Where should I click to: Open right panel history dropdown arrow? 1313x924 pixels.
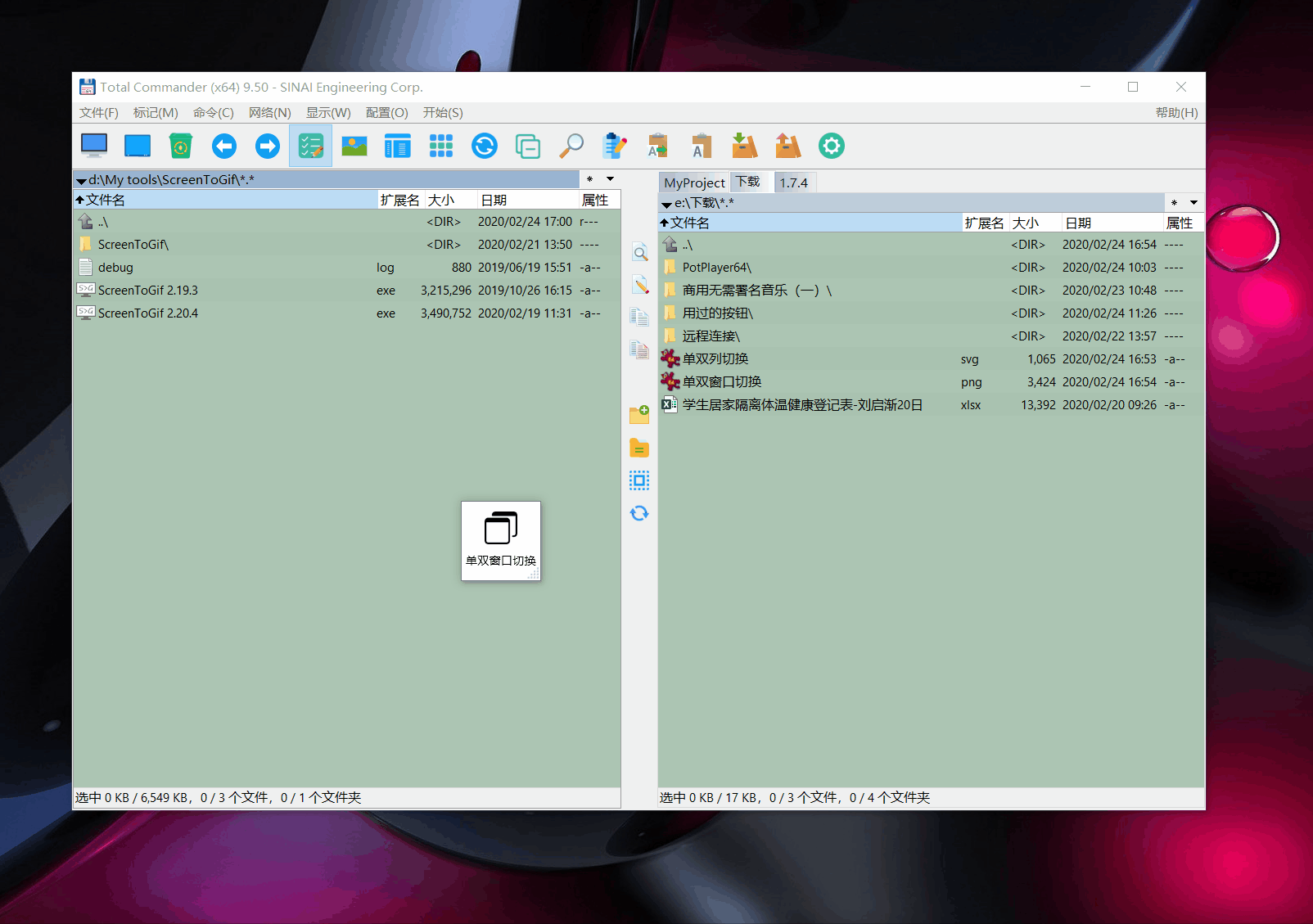click(x=1194, y=202)
